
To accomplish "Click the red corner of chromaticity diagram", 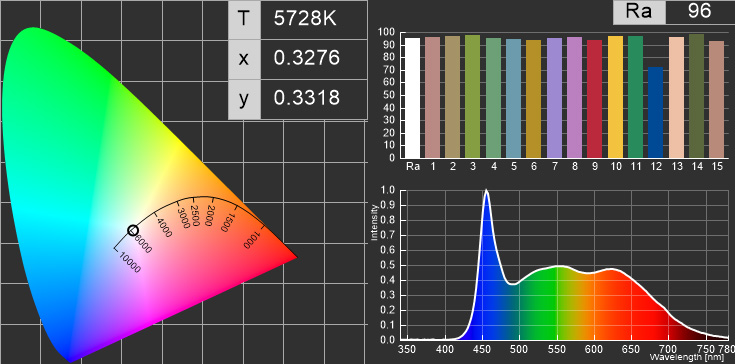I will coord(293,257).
